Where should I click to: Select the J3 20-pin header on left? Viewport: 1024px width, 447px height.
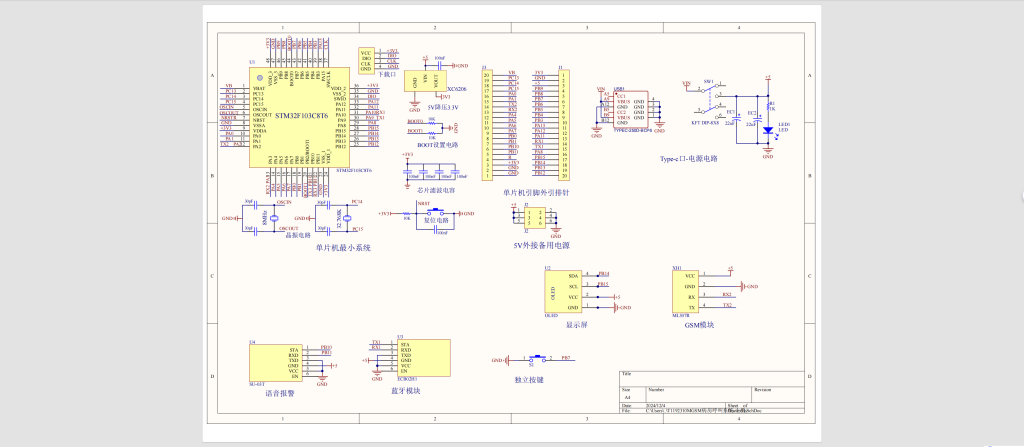pyautogui.click(x=488, y=124)
